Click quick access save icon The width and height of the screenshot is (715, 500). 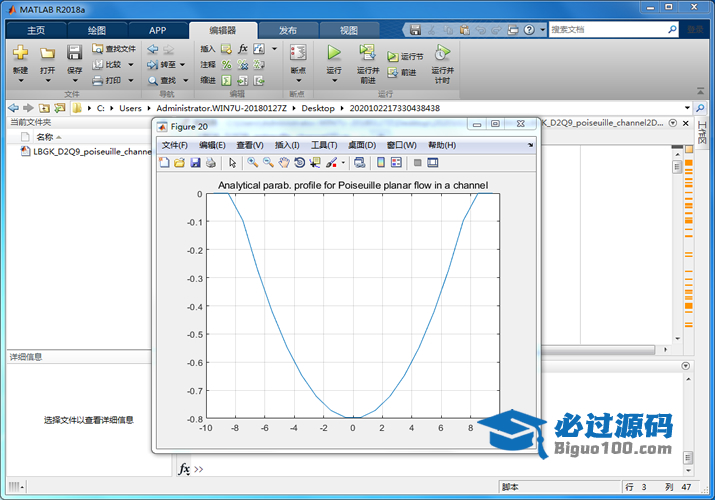[415, 30]
